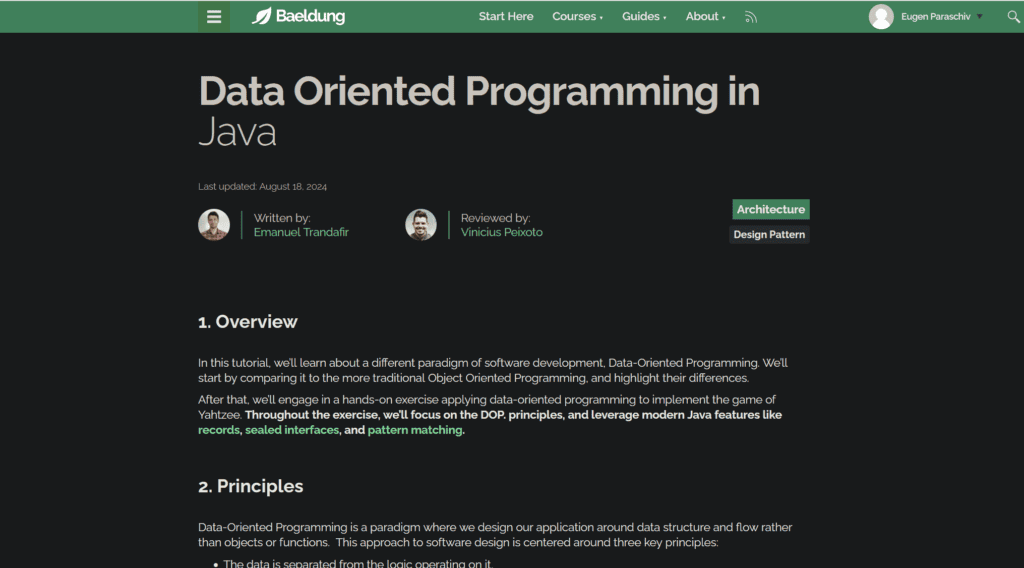Viewport: 1024px width, 568px height.
Task: Open the RSS feed icon
Action: [751, 17]
